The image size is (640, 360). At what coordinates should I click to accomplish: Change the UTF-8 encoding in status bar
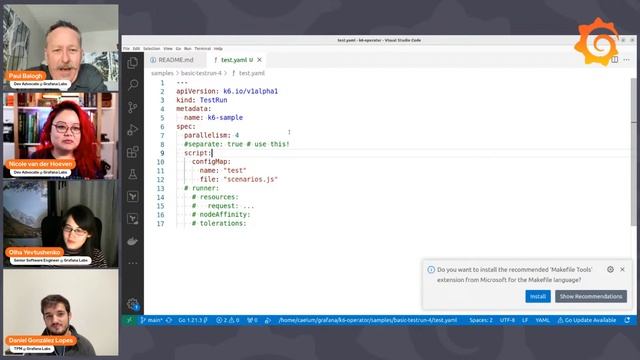(x=507, y=320)
